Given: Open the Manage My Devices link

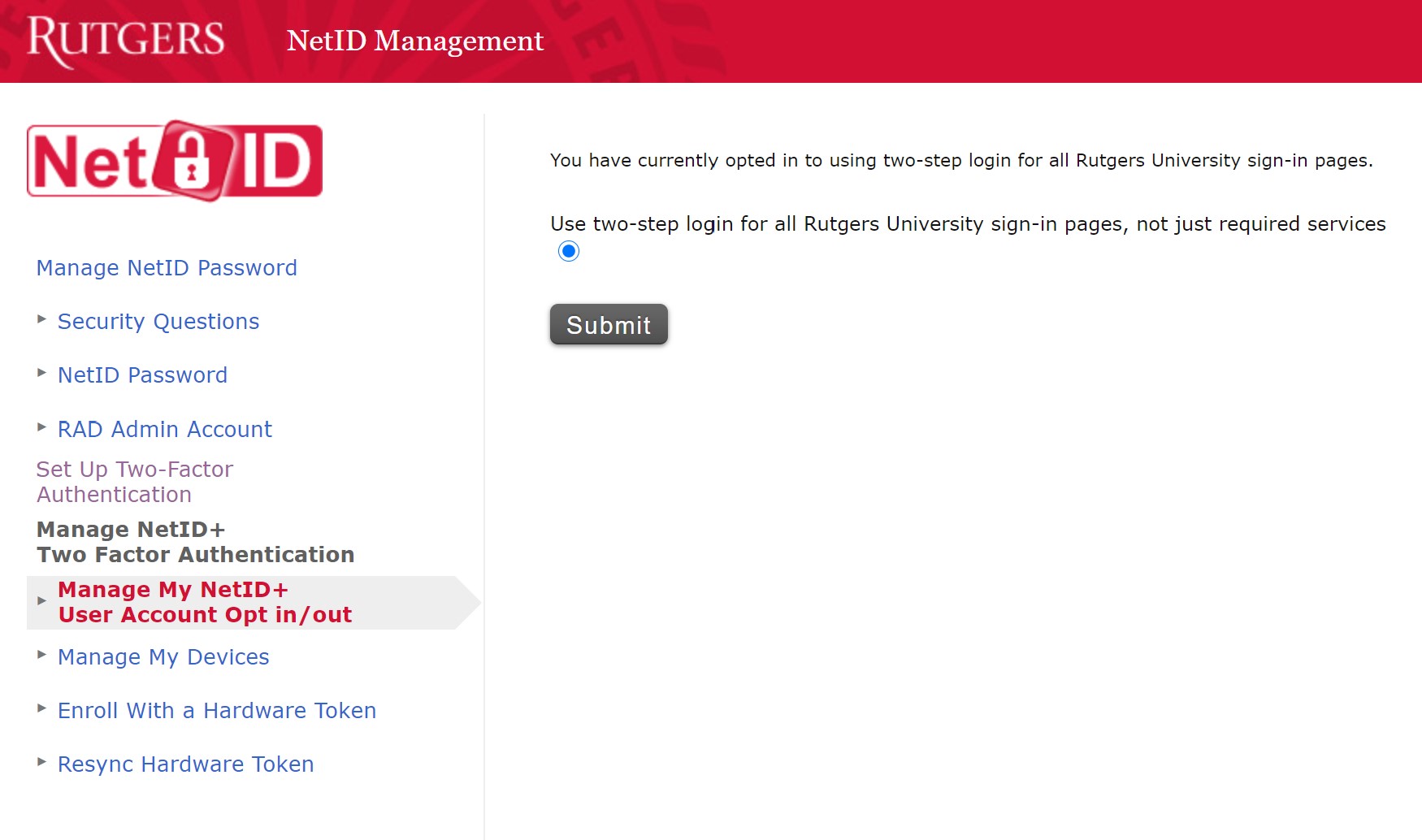Looking at the screenshot, I should [x=163, y=656].
